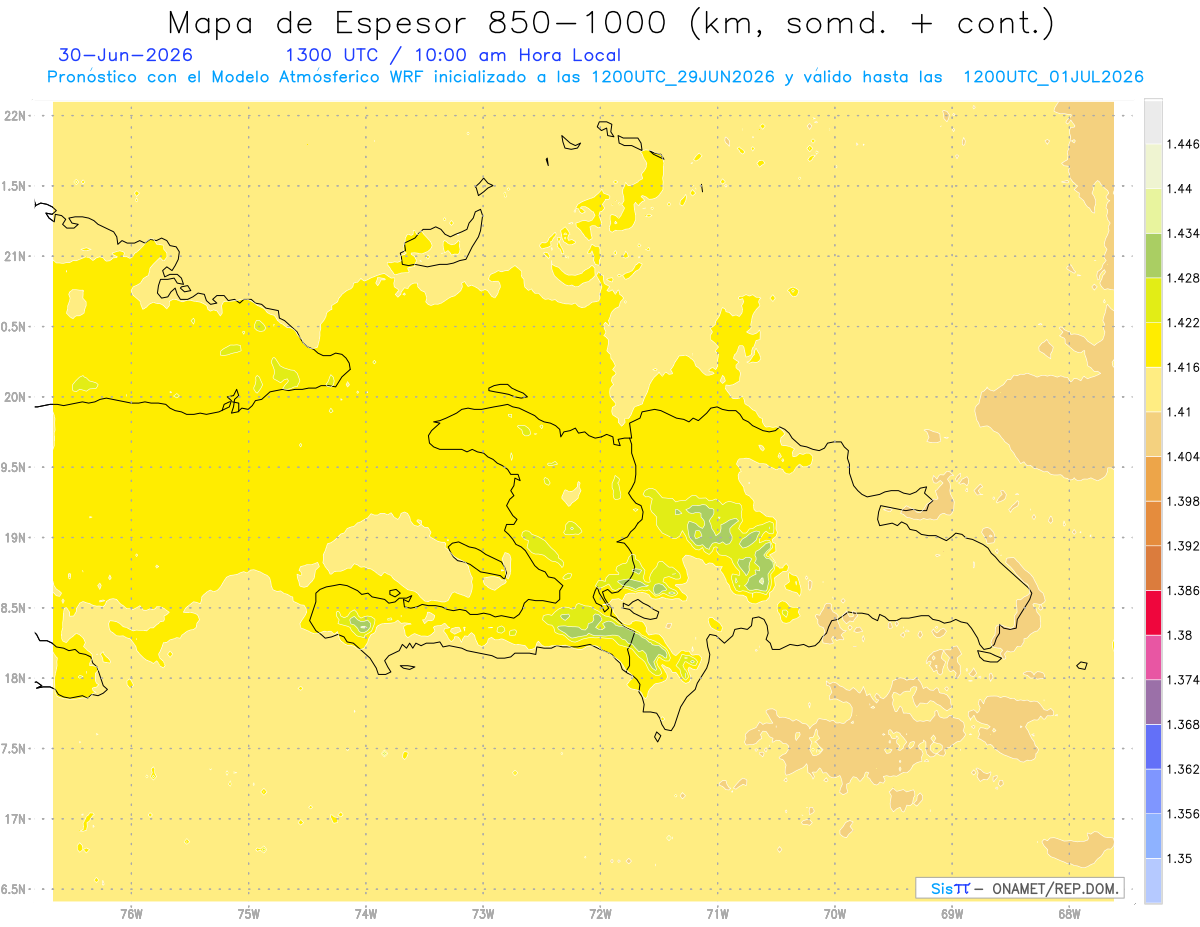This screenshot has width=1200, height=927.
Task: Click the '18N' latitude label
Action: (x=16, y=678)
